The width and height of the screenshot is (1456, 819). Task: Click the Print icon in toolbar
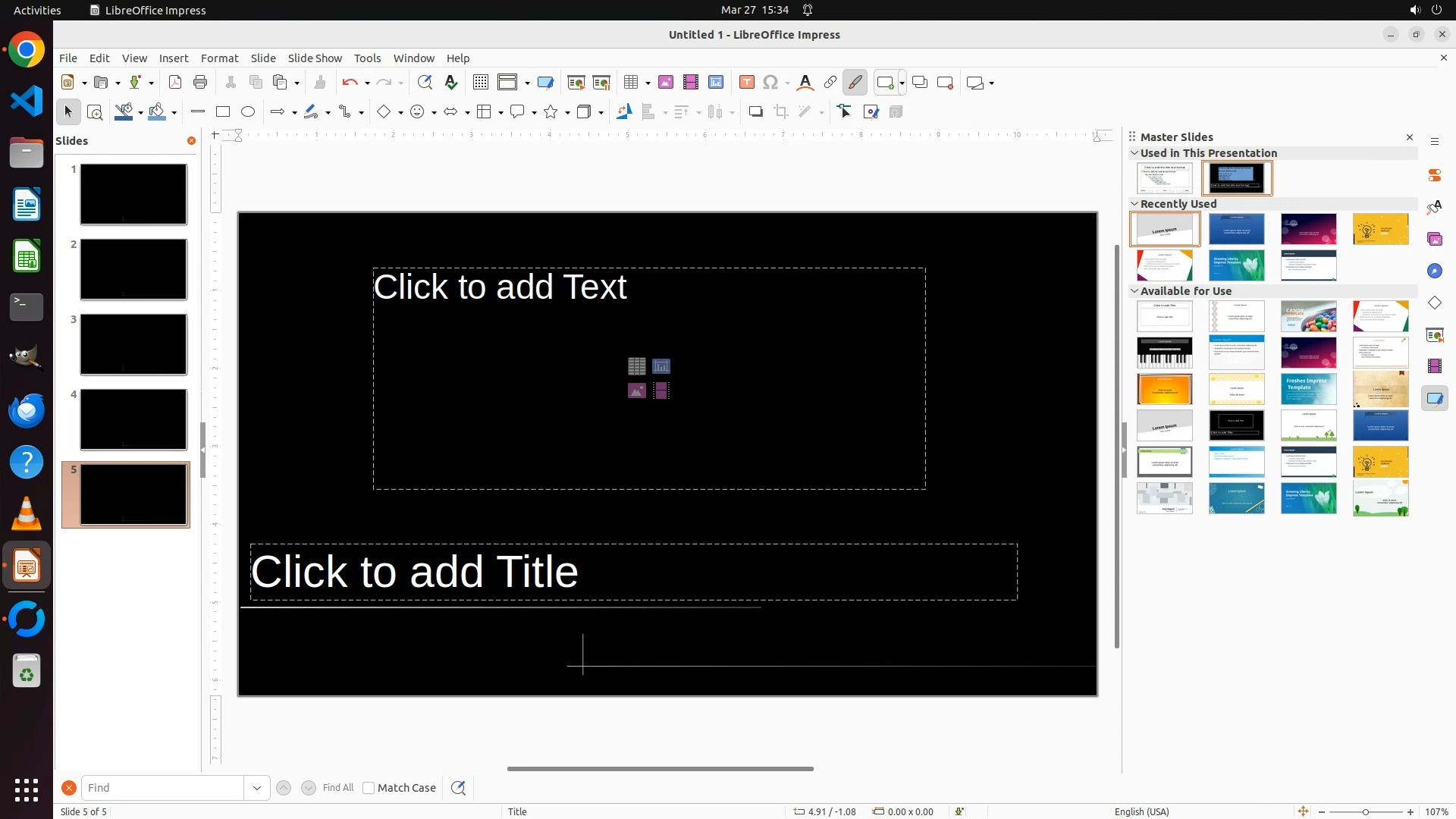[x=200, y=83]
